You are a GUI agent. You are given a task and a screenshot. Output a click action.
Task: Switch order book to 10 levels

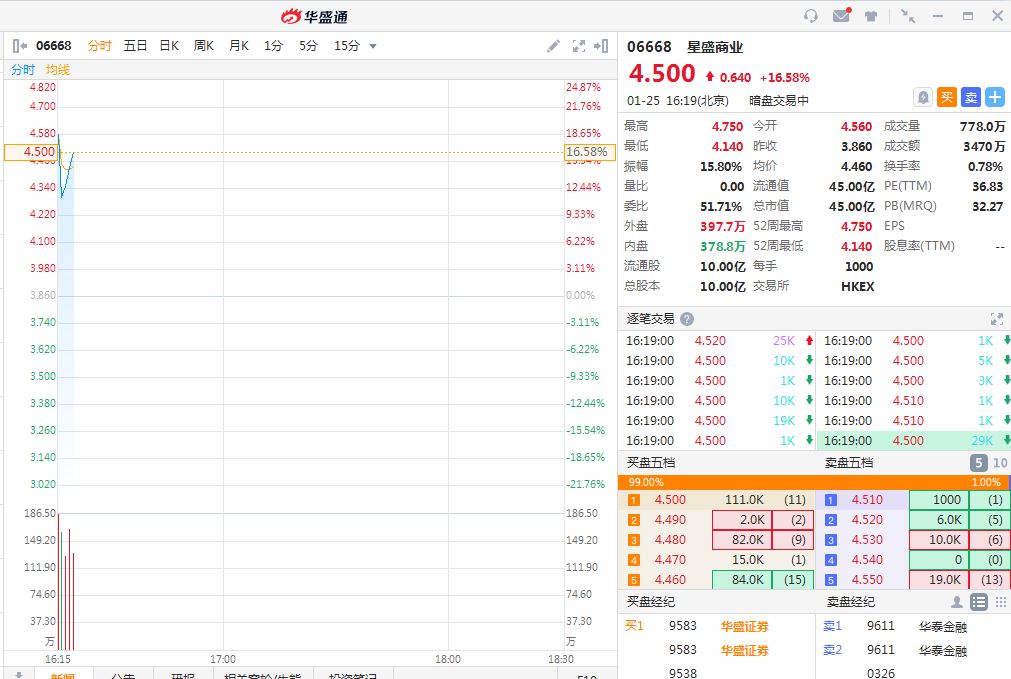coord(999,463)
